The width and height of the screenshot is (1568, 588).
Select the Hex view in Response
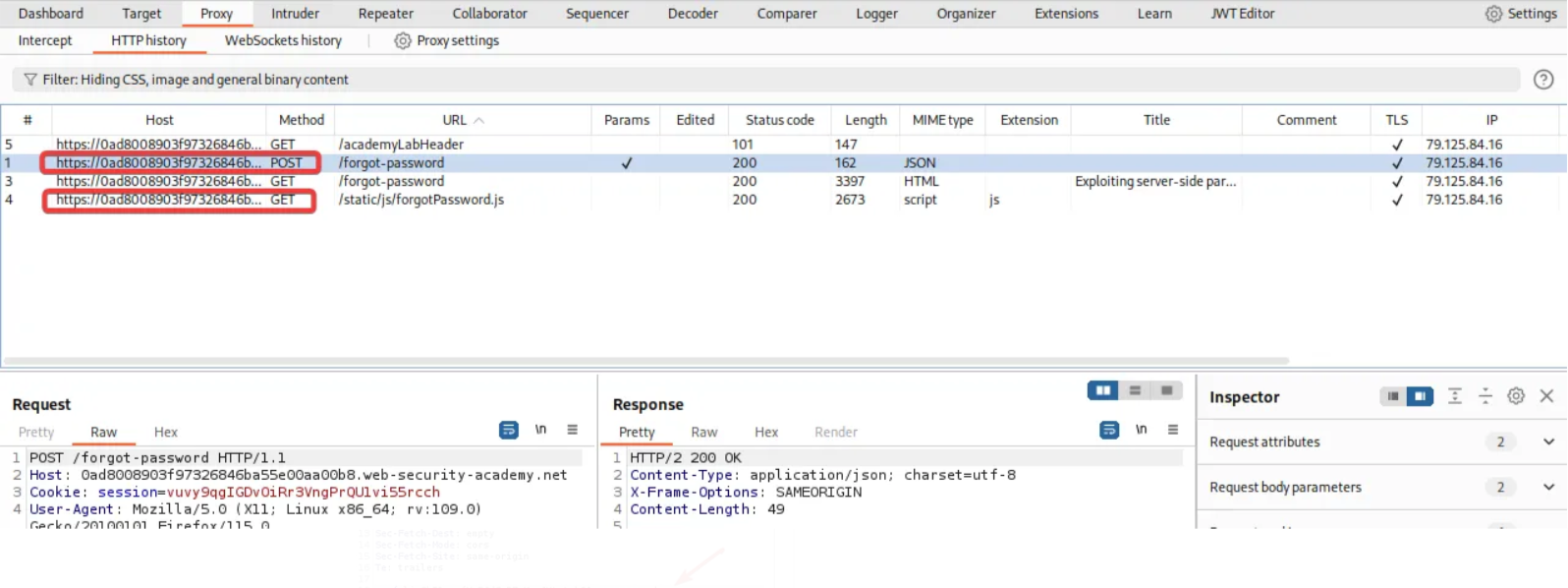[x=765, y=433]
